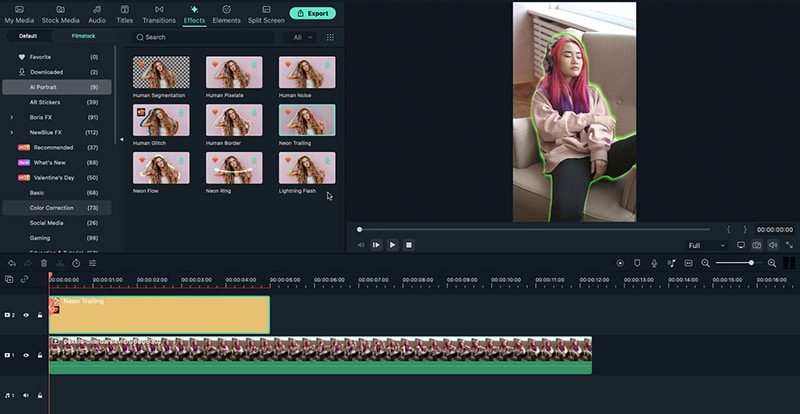Click the Undo arrow icon
The image size is (800, 414).
coord(12,263)
